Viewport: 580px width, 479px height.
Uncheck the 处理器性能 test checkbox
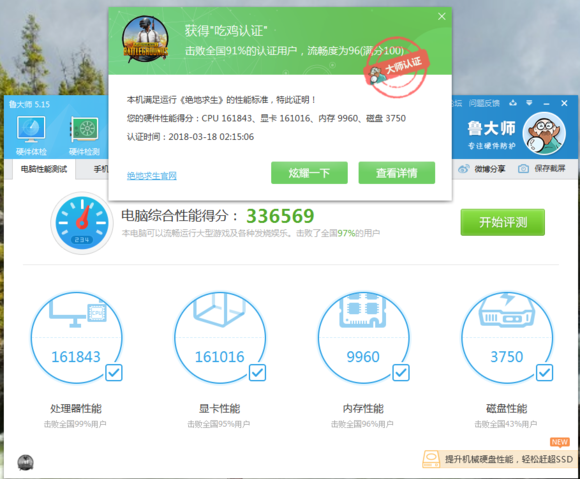coord(114,372)
